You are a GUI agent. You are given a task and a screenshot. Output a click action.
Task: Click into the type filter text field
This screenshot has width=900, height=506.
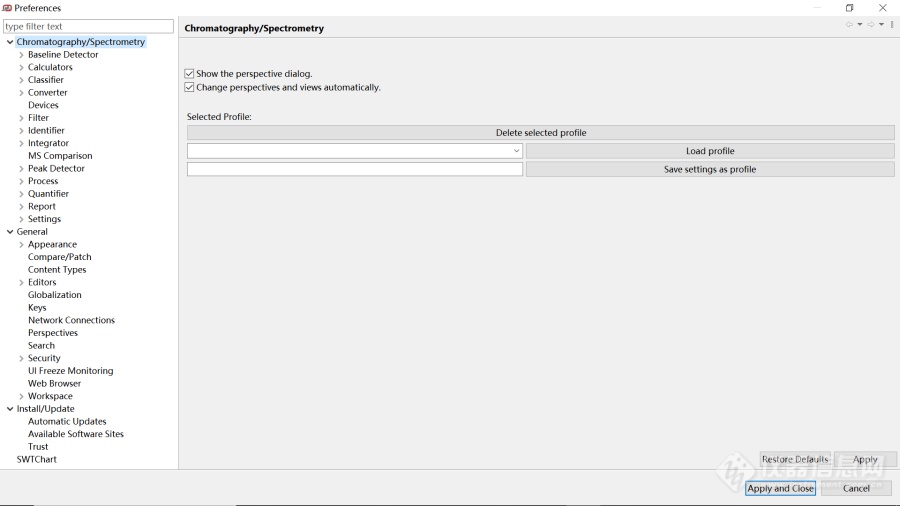click(x=88, y=26)
